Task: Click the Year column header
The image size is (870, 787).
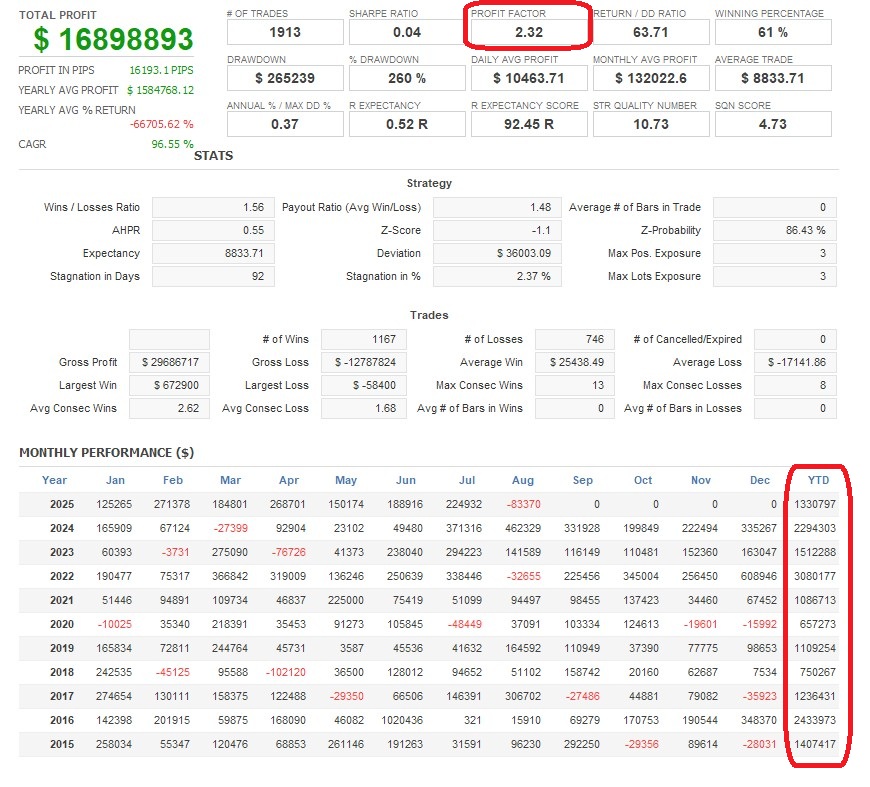Action: point(55,480)
